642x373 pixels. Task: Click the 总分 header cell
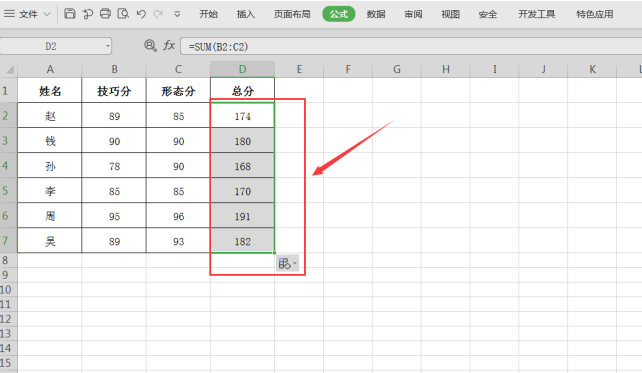click(x=242, y=90)
